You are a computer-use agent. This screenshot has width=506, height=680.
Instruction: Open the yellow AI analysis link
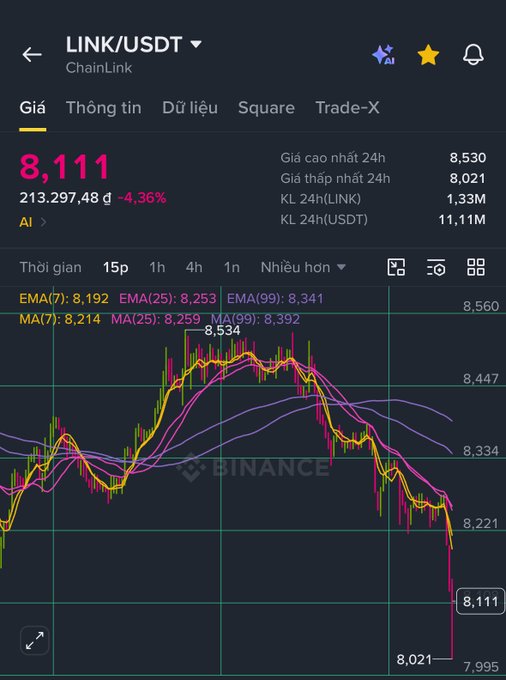point(33,222)
